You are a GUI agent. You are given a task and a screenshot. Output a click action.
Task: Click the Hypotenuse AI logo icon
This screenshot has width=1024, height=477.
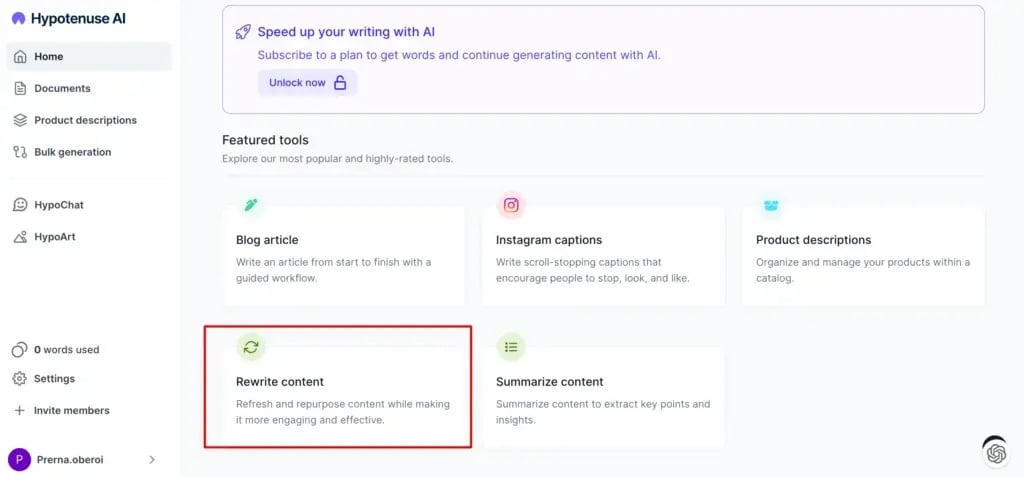pyautogui.click(x=18, y=18)
